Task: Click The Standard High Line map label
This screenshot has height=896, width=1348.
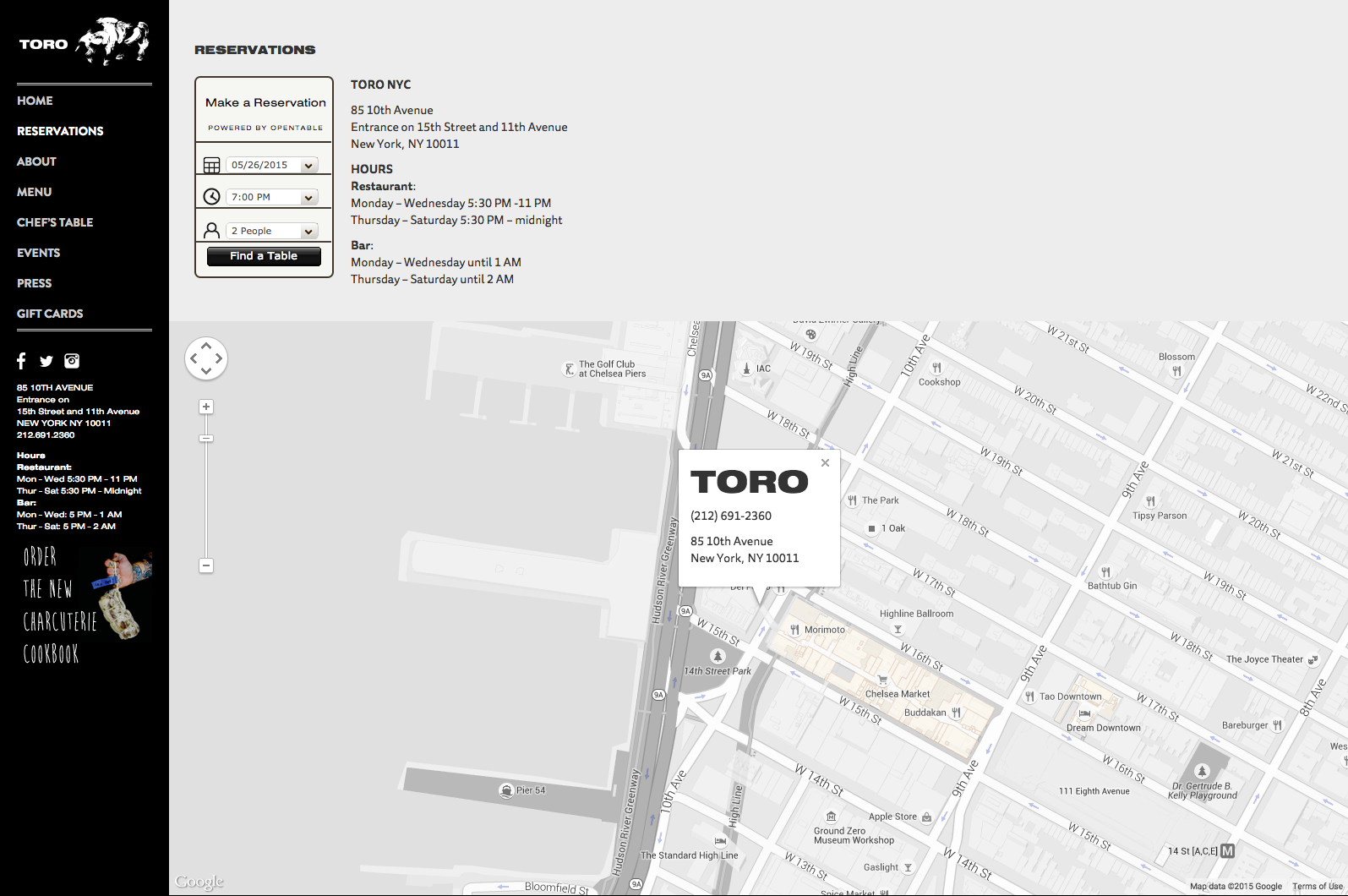Action: [689, 855]
